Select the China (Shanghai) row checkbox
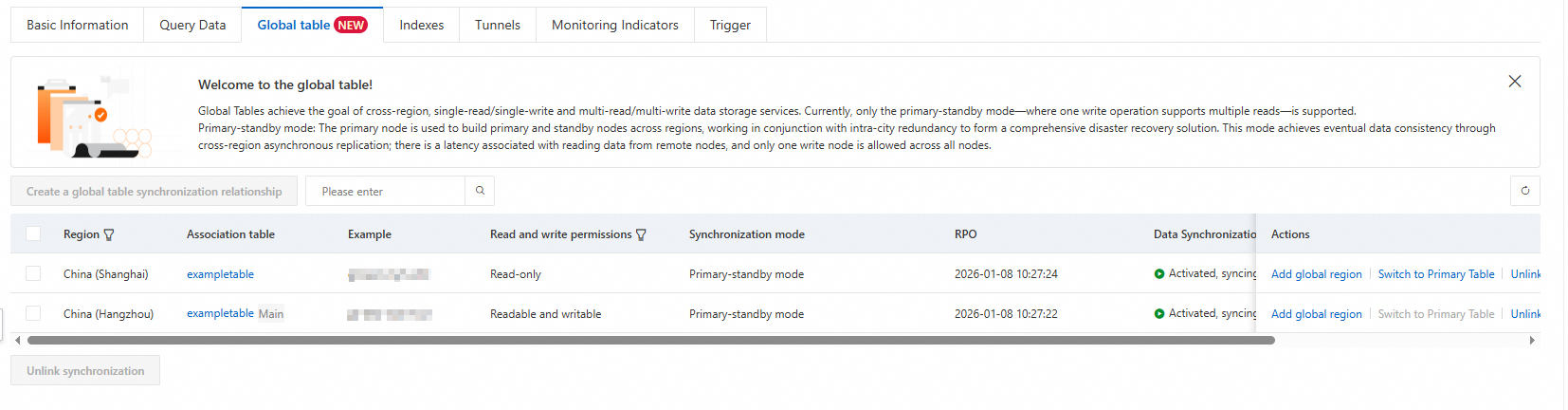 point(33,273)
